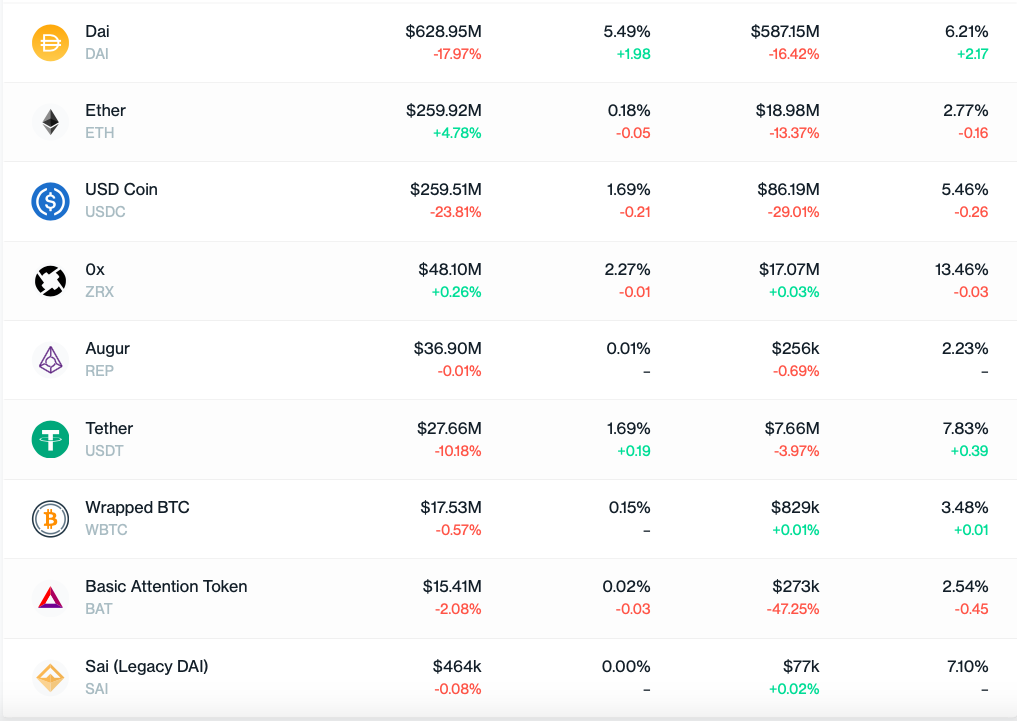
Task: Select the Augur token icon
Action: click(x=51, y=360)
